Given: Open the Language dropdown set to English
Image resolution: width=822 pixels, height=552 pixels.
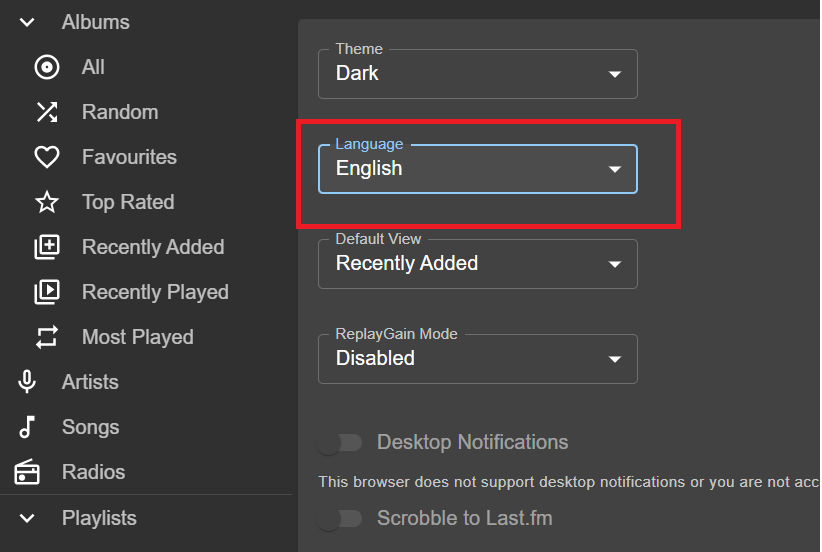Looking at the screenshot, I should (477, 169).
